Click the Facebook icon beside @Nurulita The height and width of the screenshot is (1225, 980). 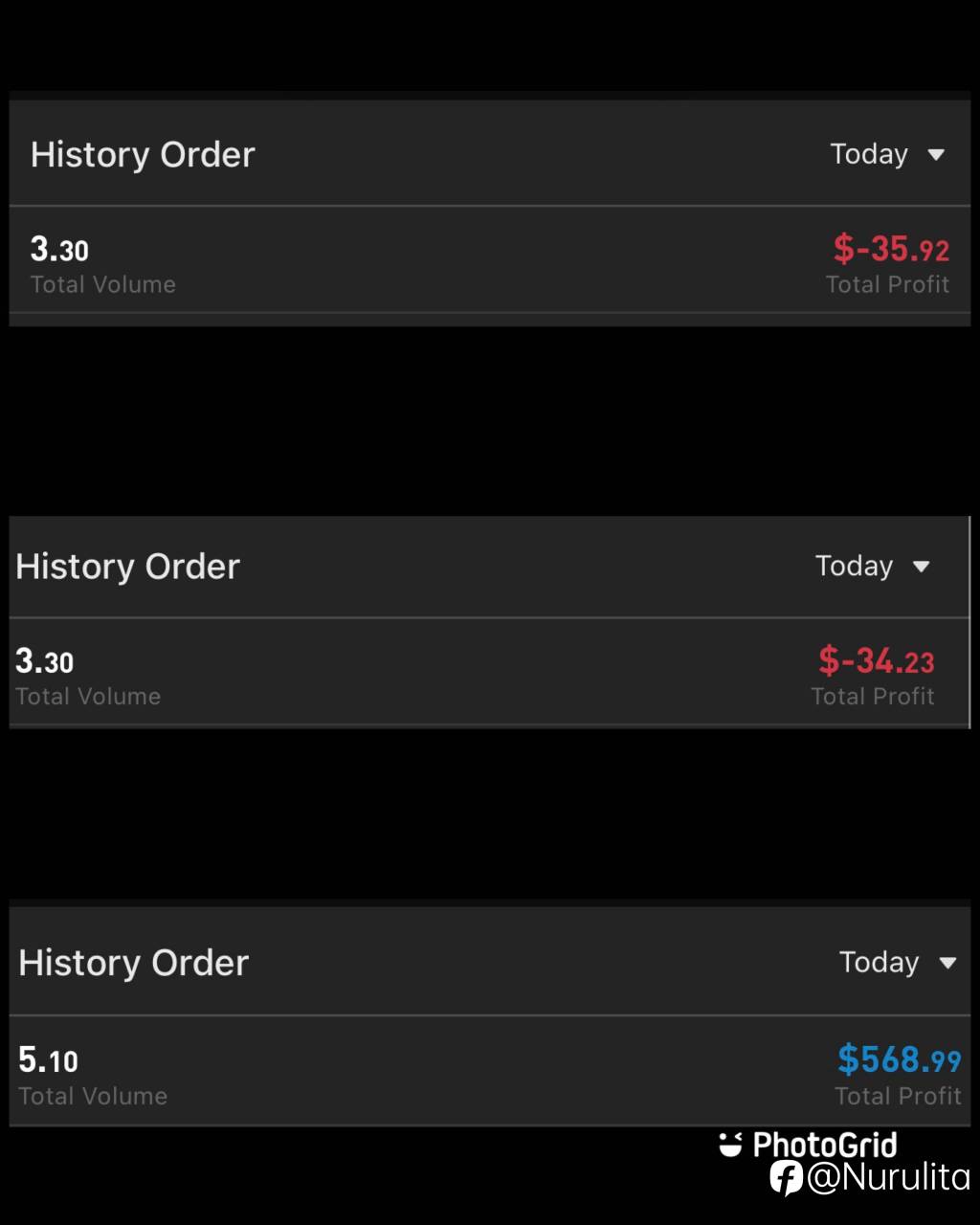pos(786,1178)
